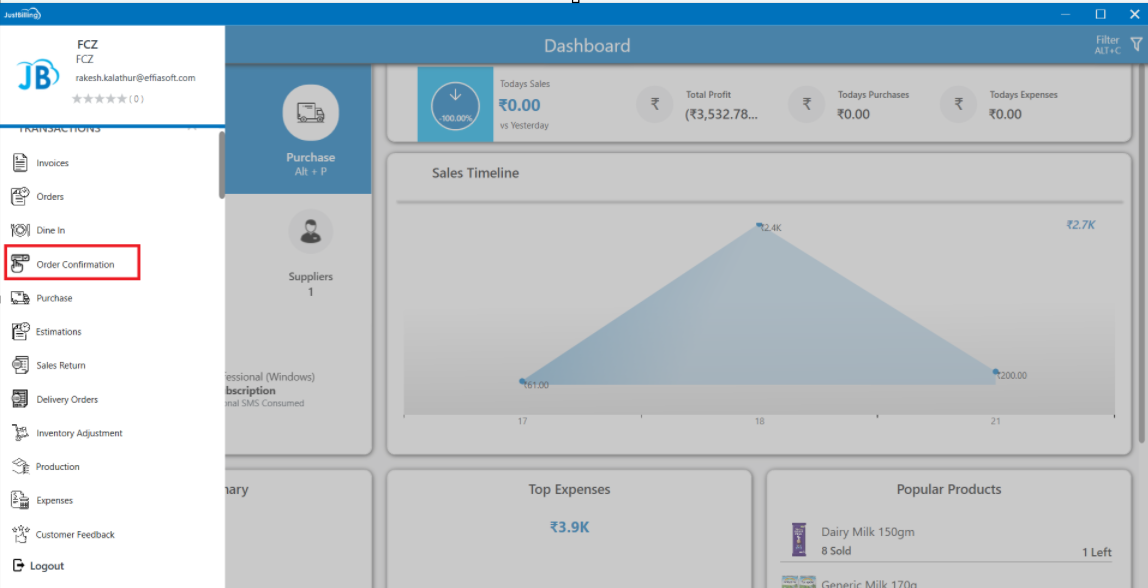The width and height of the screenshot is (1148, 588).
Task: Open the Filter funnel icon
Action: [1136, 45]
